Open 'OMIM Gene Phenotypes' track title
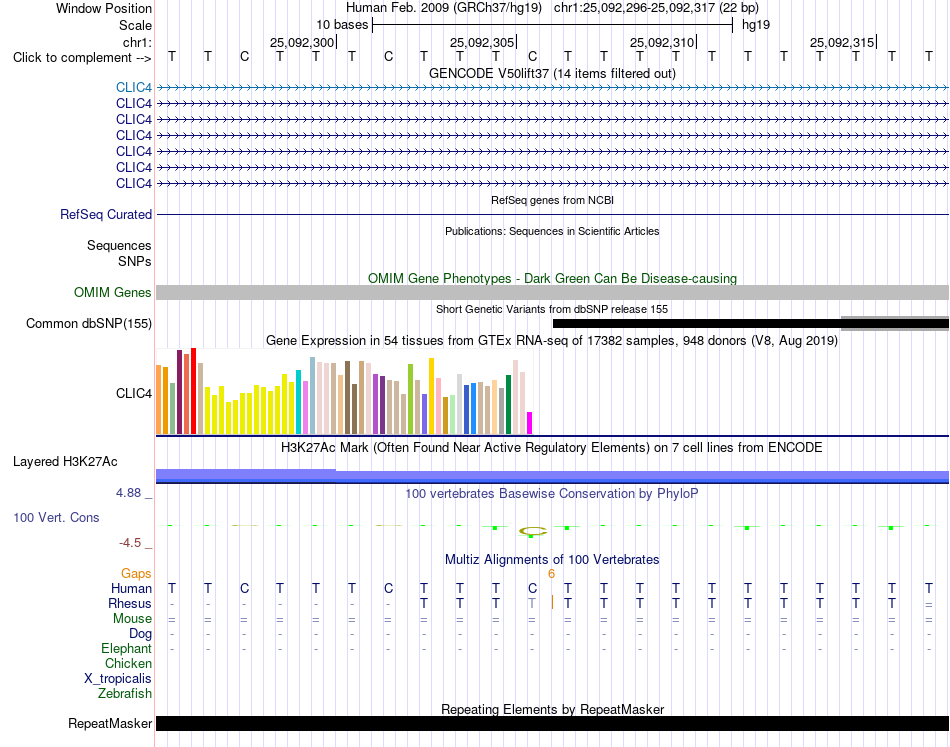Image resolution: width=950 pixels, height=747 pixels. coord(552,278)
